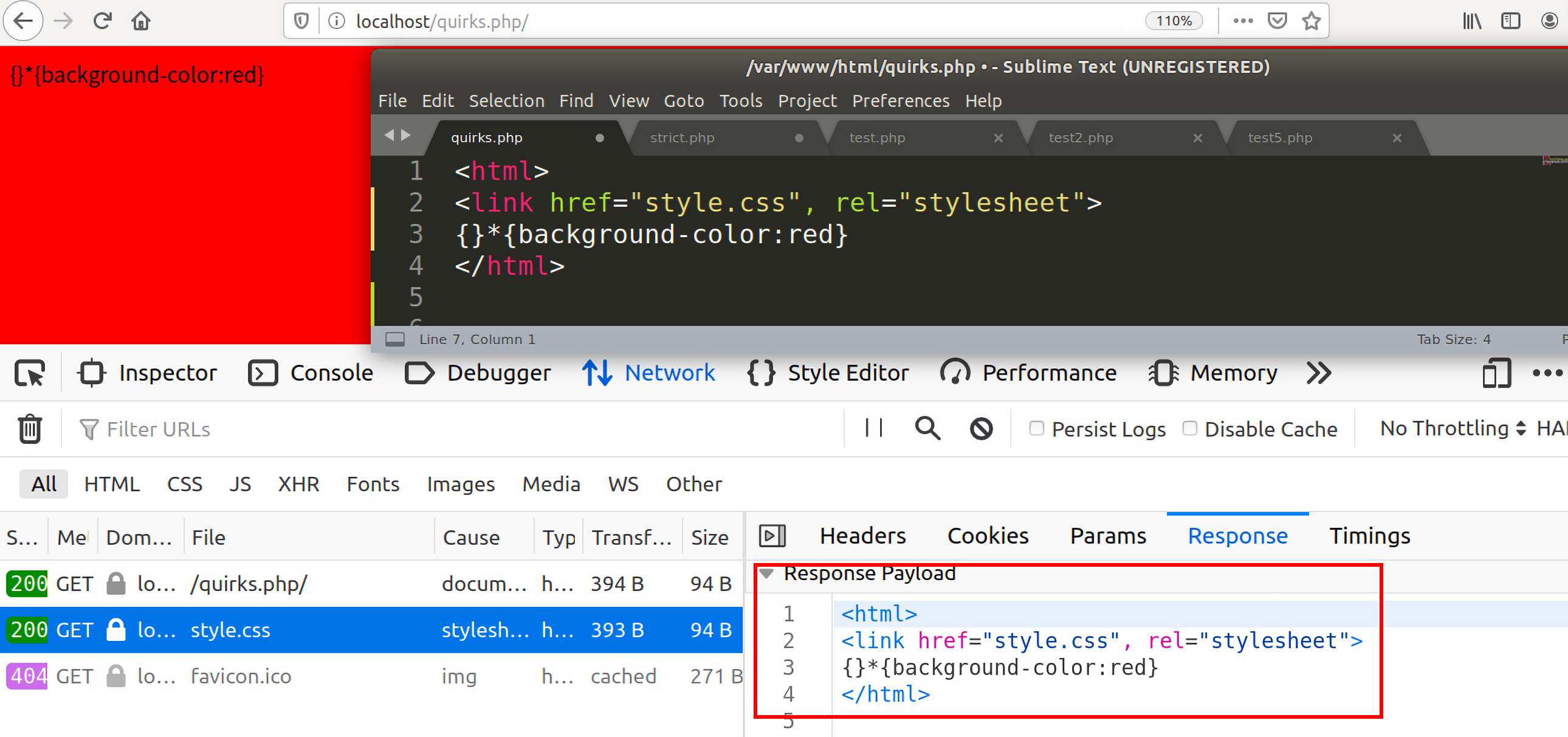The height and width of the screenshot is (737, 1568).
Task: Clear network log with trash icon
Action: pos(30,429)
